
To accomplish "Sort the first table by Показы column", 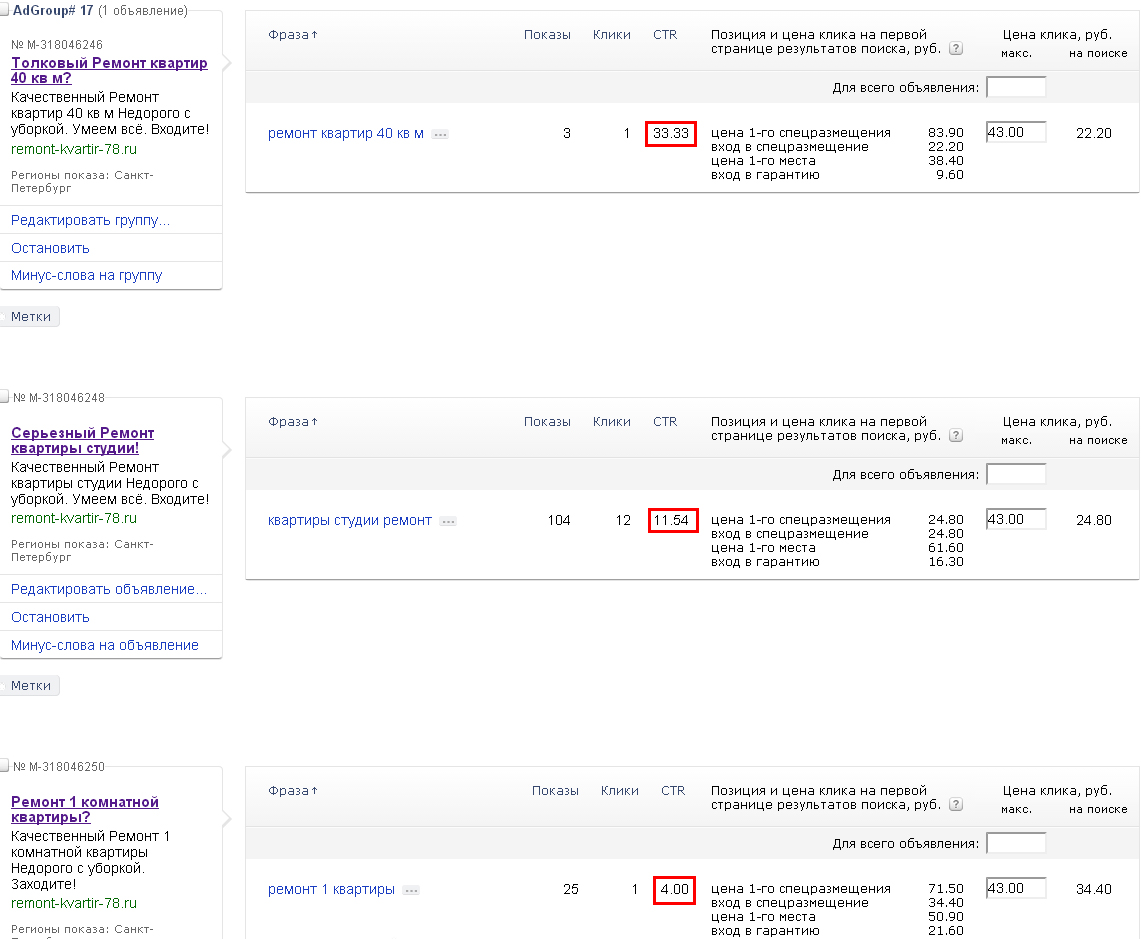I will tap(547, 35).
